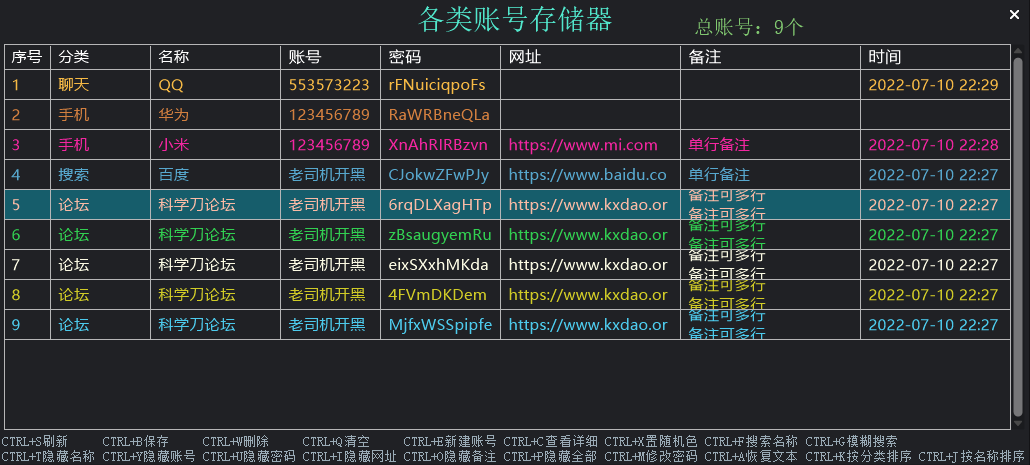The height and width of the screenshot is (465, 1030).
Task: Click the 账号 column header
Action: tap(330, 57)
